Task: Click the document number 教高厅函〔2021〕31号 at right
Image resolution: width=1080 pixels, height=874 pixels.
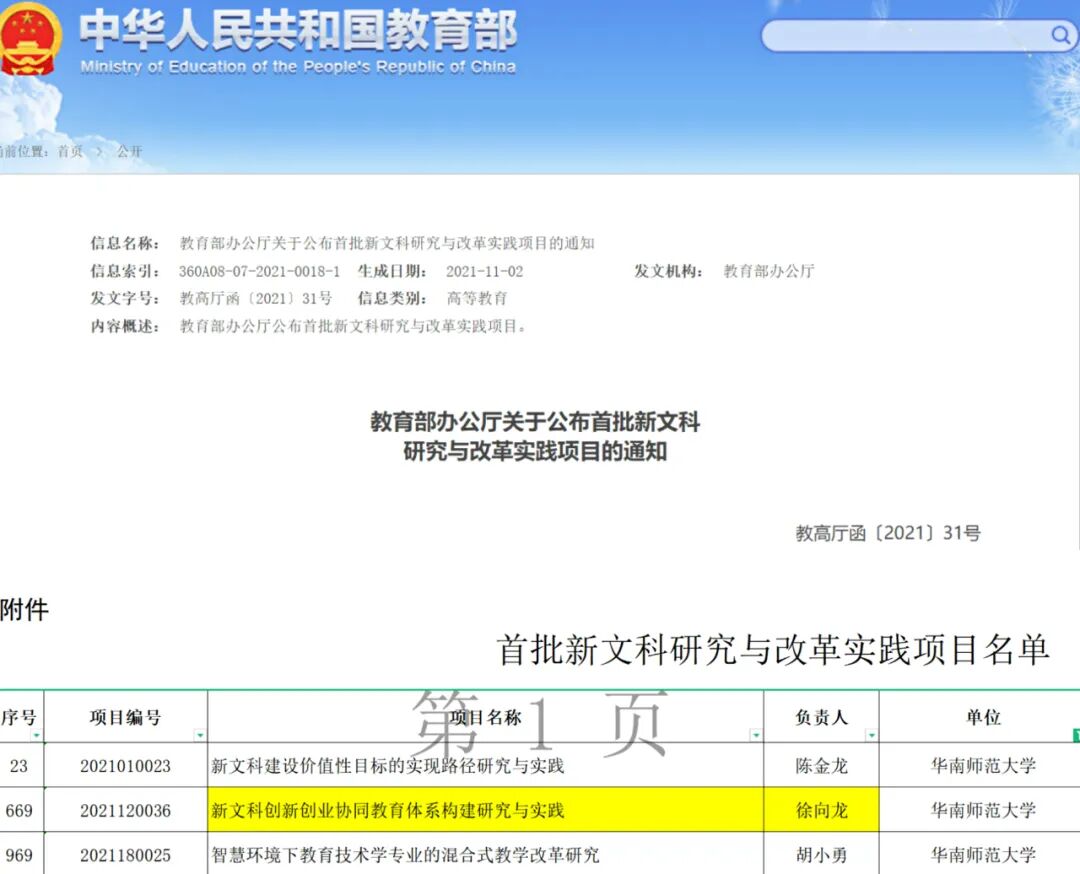Action: [888, 533]
